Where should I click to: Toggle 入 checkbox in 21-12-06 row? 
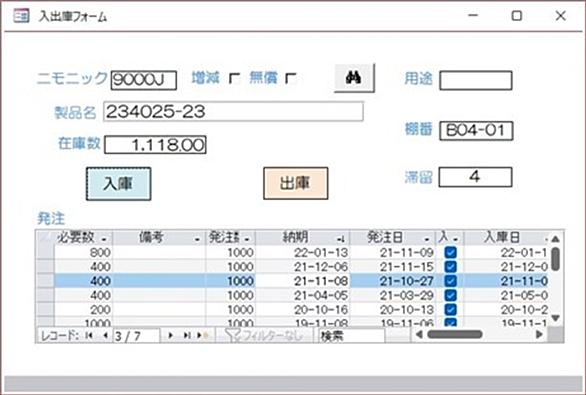click(451, 266)
